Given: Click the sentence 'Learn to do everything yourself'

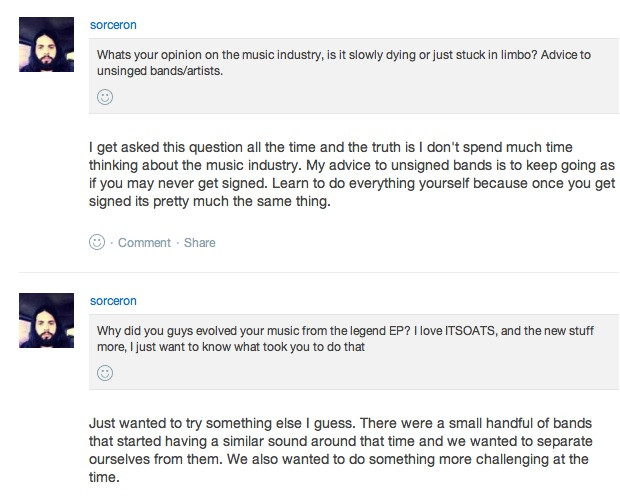Looking at the screenshot, I should tap(300, 184).
